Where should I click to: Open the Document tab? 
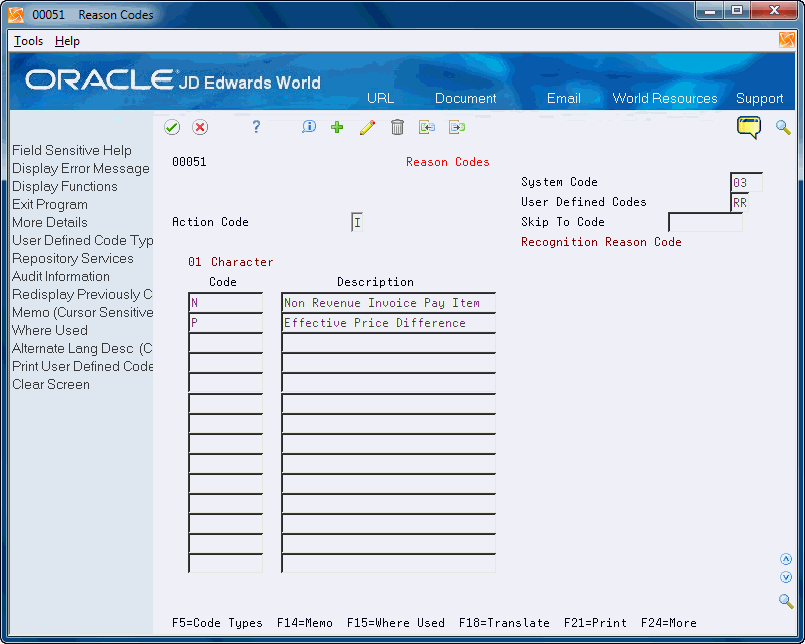465,98
